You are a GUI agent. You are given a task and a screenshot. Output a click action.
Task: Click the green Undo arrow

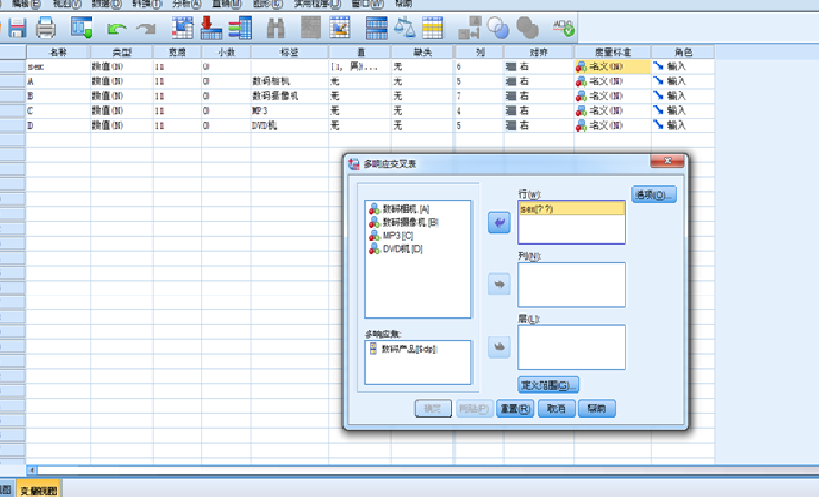[116, 29]
